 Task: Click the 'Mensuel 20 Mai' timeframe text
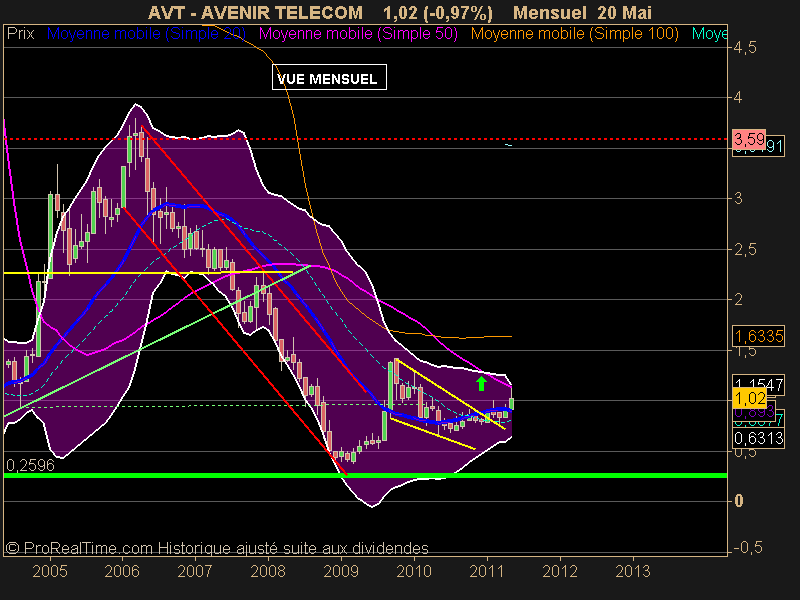coord(582,12)
